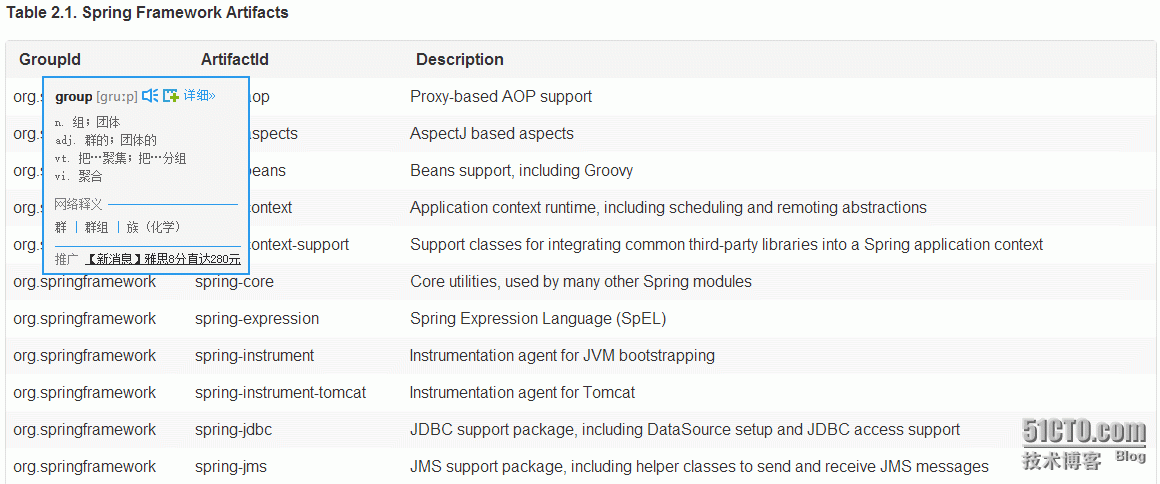Open the 详细» detailed definition link

point(199,95)
